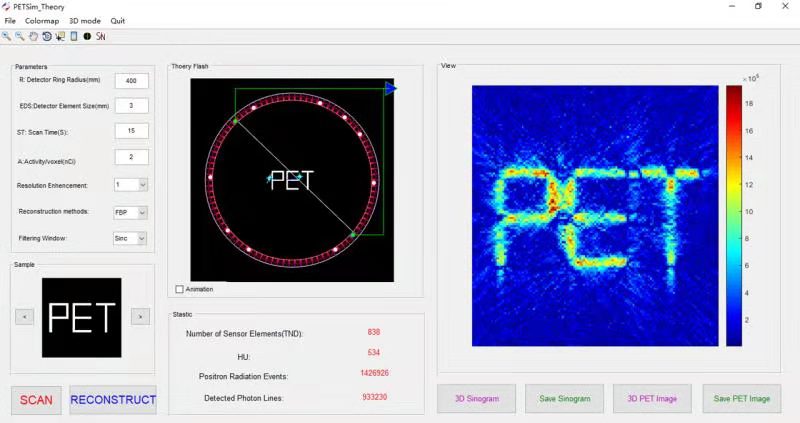The width and height of the screenshot is (800, 423).
Task: Select the Data Cursor tool
Action: pyautogui.click(x=60, y=36)
